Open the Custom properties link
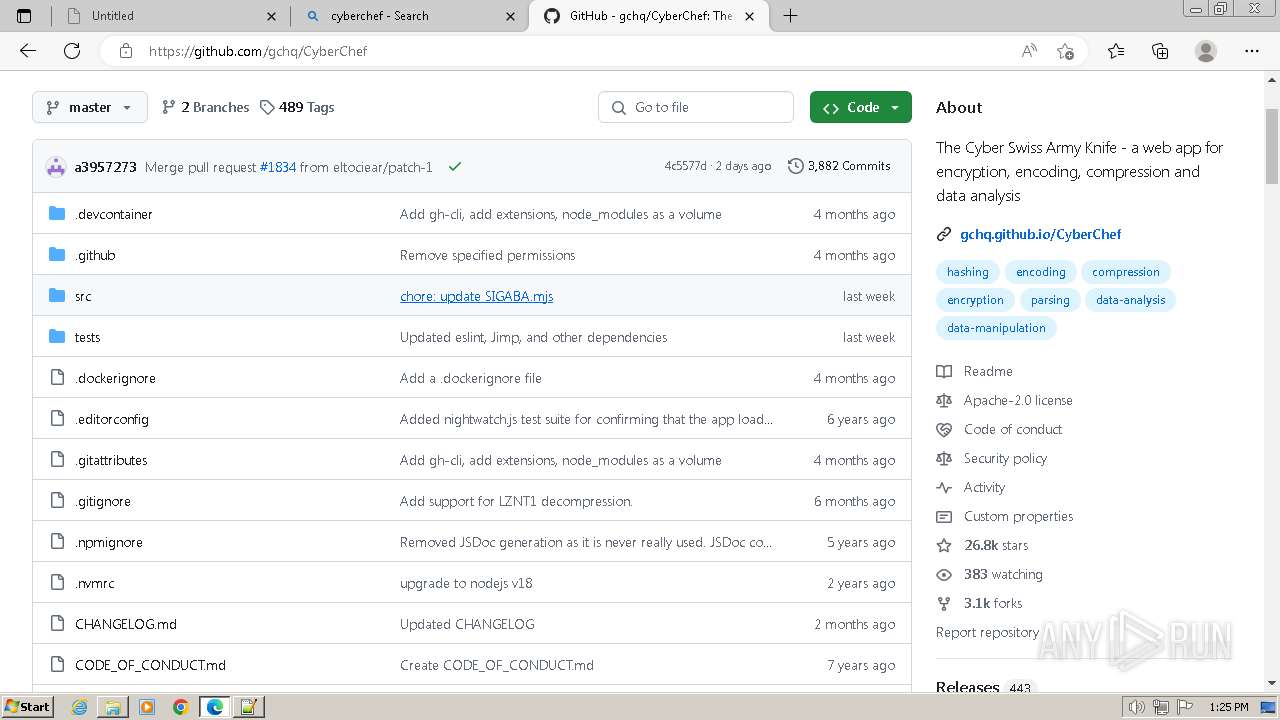Screen dimensions: 1280x720 pyautogui.click(x=1018, y=516)
